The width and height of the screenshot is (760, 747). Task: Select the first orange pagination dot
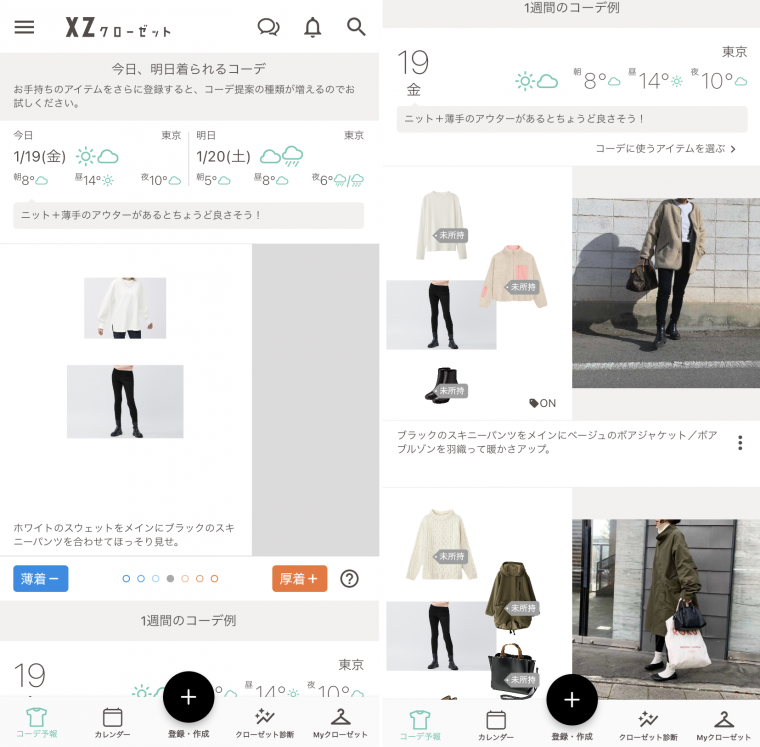[x=185, y=578]
